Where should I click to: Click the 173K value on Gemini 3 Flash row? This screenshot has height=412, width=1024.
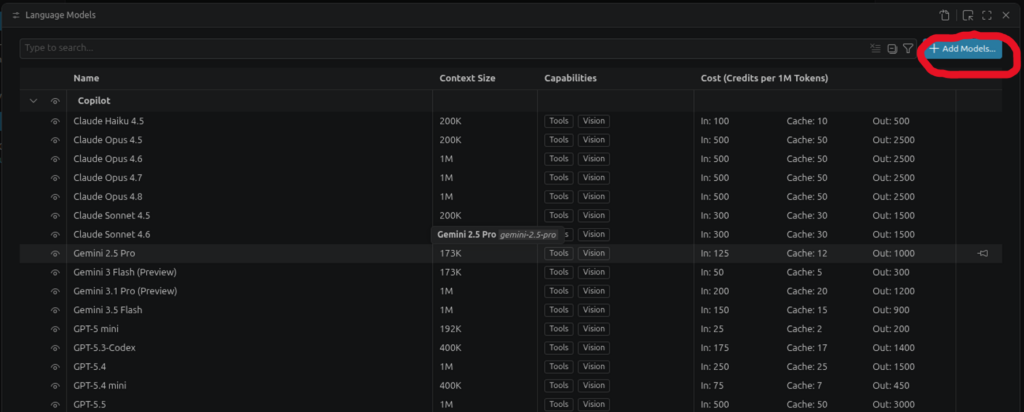click(x=451, y=272)
